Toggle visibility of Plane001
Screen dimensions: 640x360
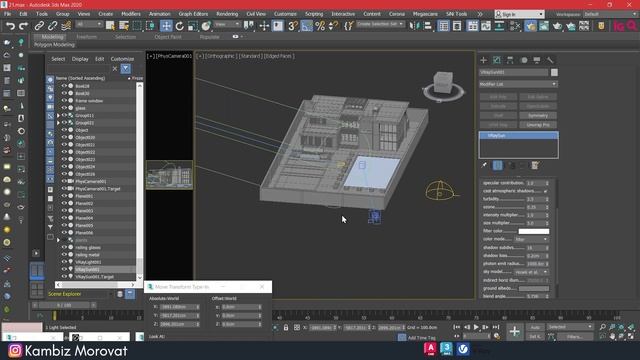coord(64,196)
